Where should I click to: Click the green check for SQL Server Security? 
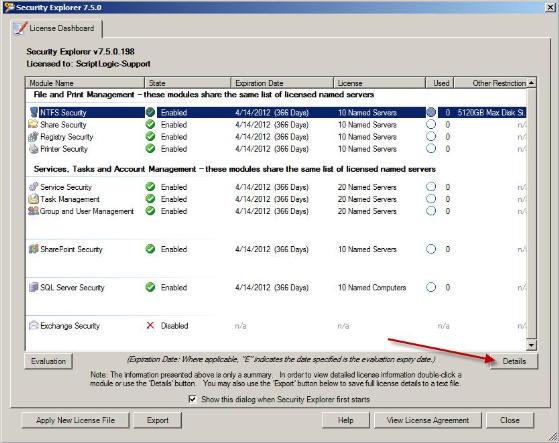pos(150,287)
